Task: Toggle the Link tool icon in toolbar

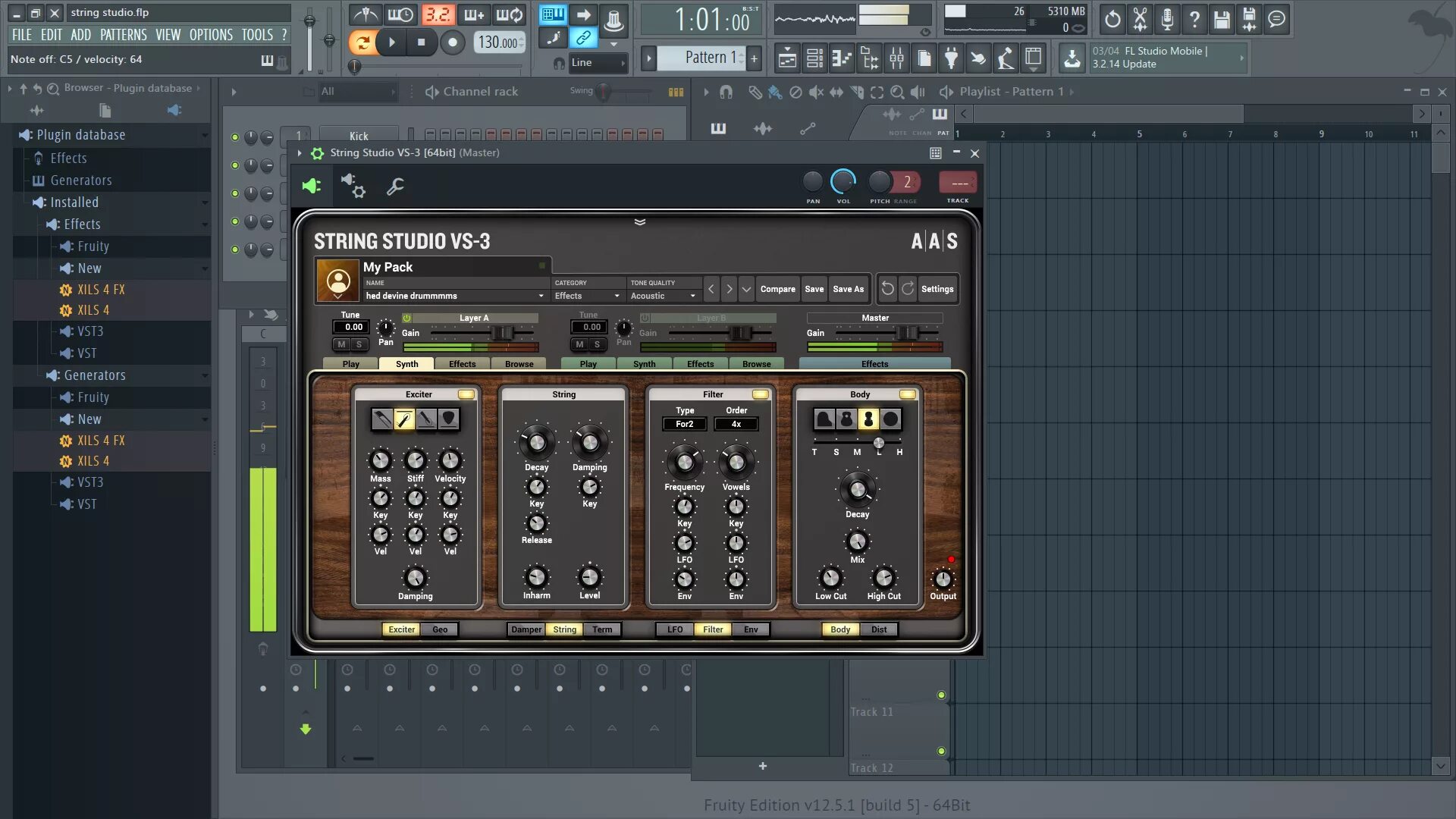Action: click(583, 38)
